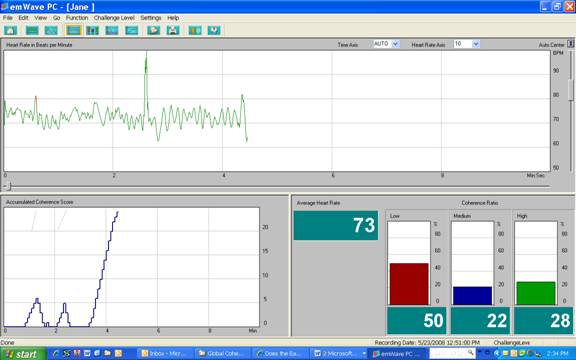Image resolution: width=576 pixels, height=360 pixels.
Task: Click the toolbar icon with yellow bar
Action: point(195,30)
